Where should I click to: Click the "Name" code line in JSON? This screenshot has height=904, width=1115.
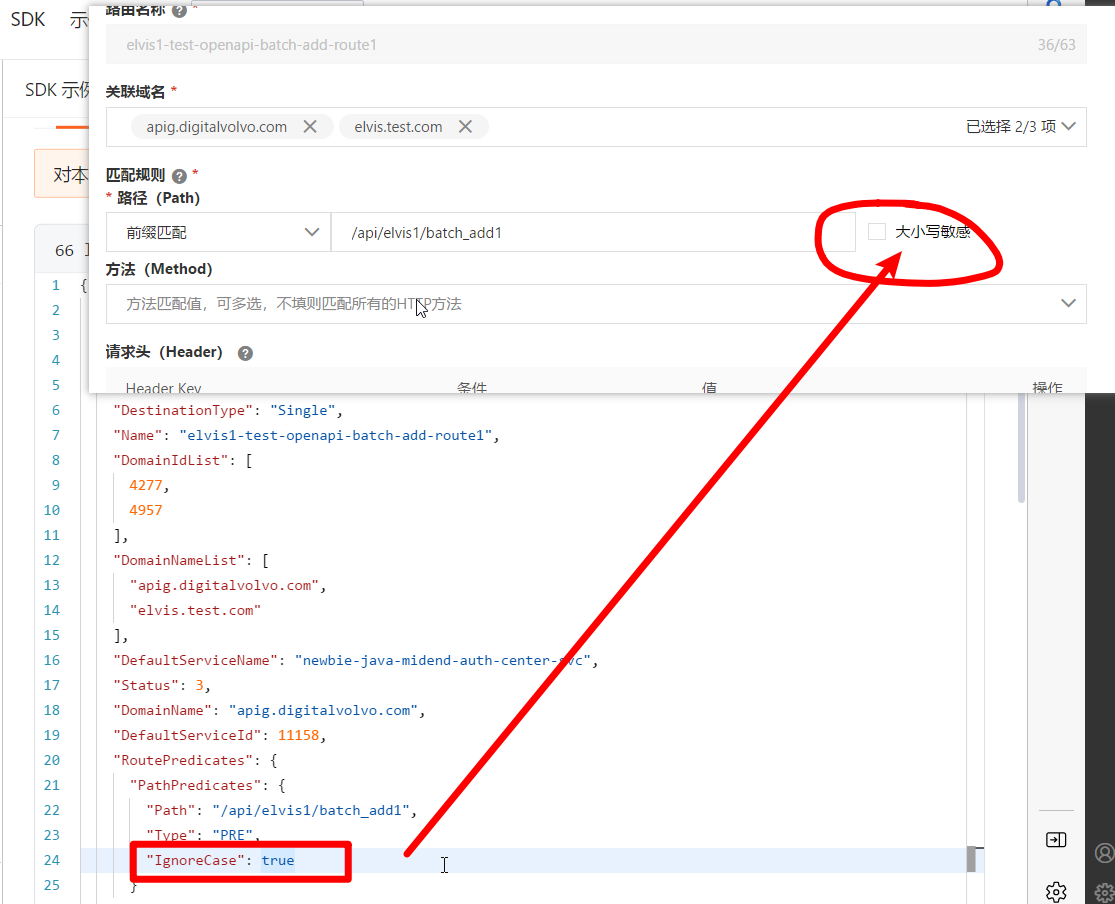click(x=306, y=435)
